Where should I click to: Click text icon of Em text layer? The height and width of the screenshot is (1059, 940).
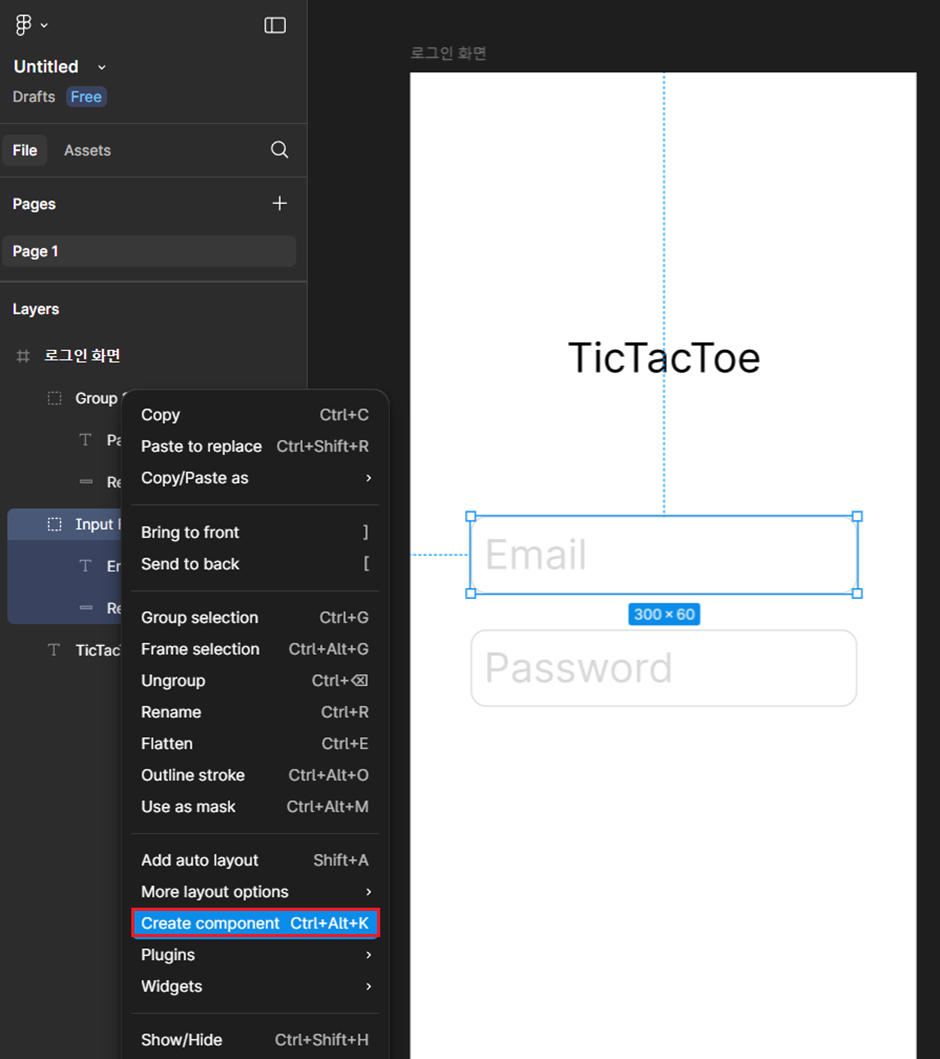[x=85, y=566]
